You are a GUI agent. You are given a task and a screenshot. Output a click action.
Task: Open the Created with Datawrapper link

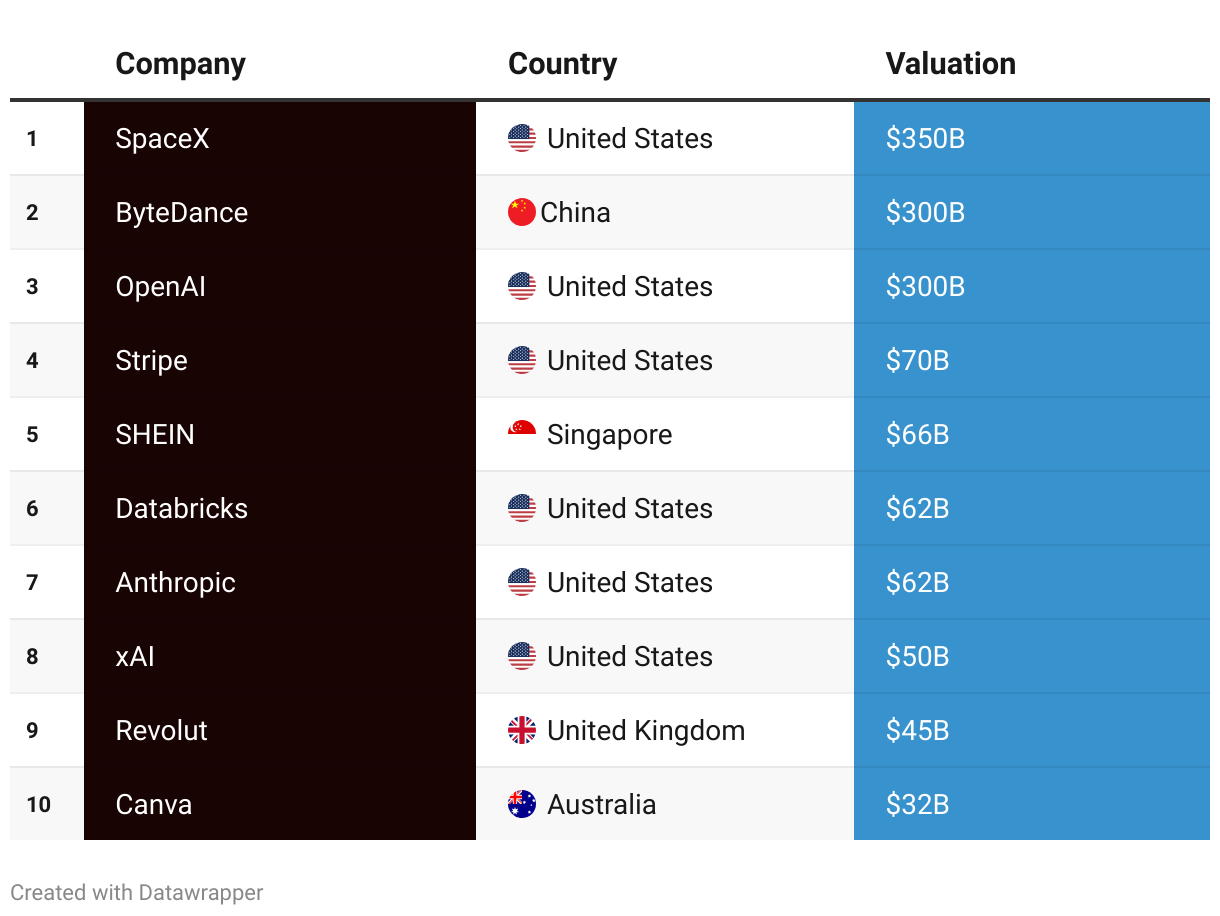pos(137,892)
